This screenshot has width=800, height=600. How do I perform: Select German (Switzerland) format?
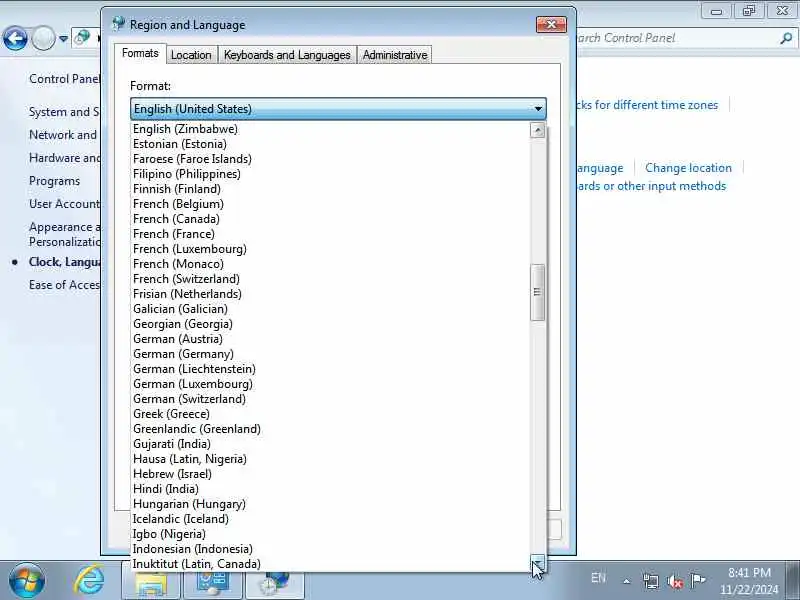pyautogui.click(x=331, y=399)
